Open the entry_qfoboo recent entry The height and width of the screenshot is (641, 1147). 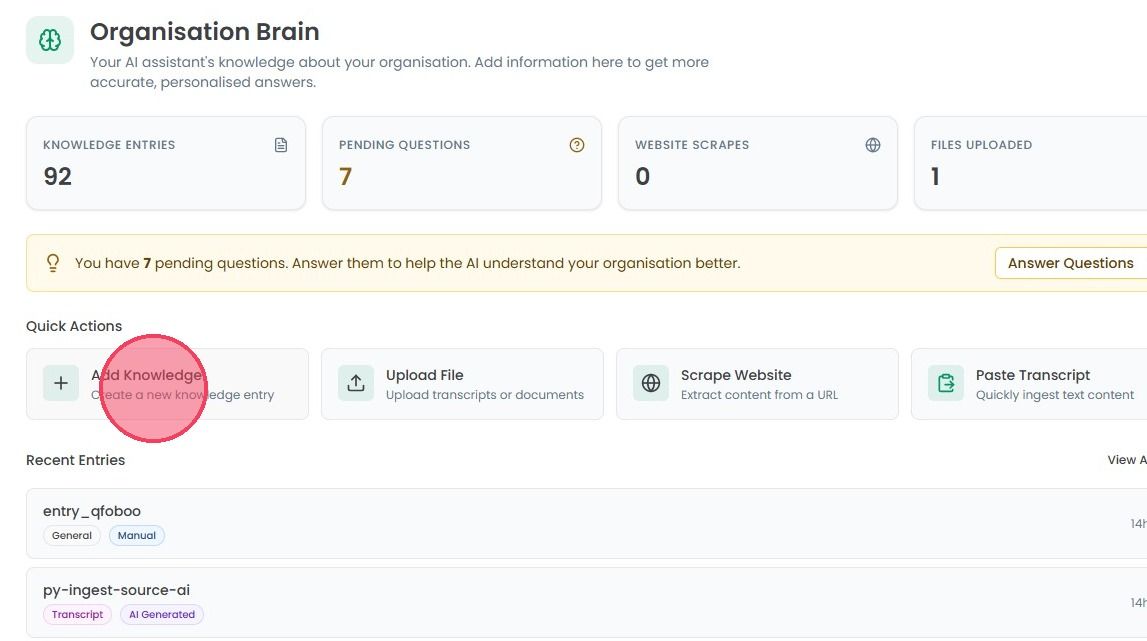click(586, 523)
